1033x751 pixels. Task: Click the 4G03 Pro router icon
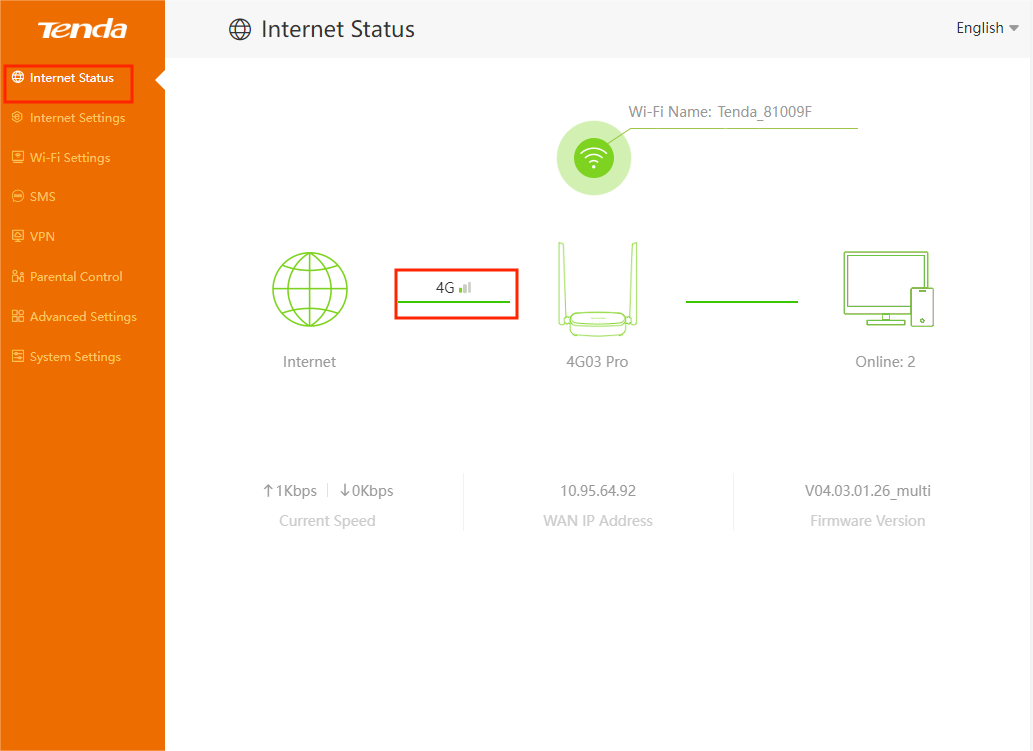pos(597,291)
